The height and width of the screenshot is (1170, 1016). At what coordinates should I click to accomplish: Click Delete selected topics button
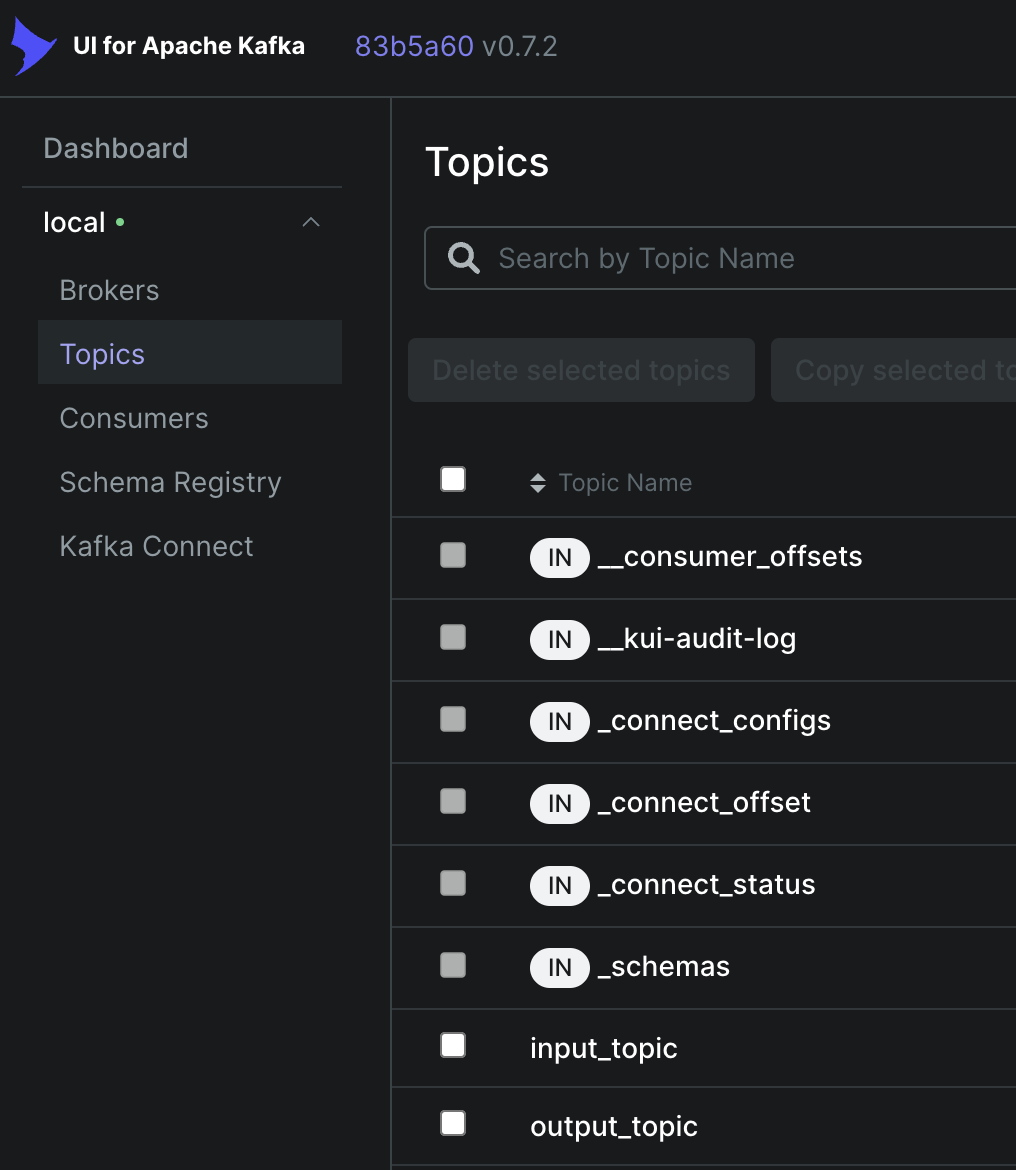coord(581,370)
